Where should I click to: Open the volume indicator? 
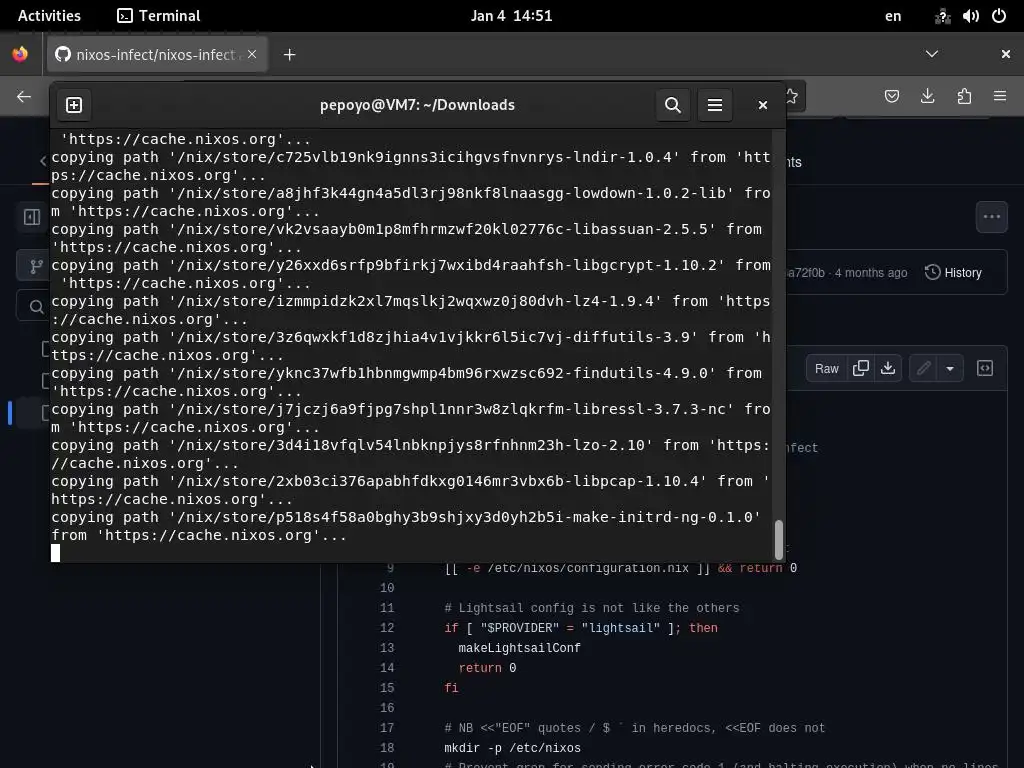pyautogui.click(x=970, y=16)
